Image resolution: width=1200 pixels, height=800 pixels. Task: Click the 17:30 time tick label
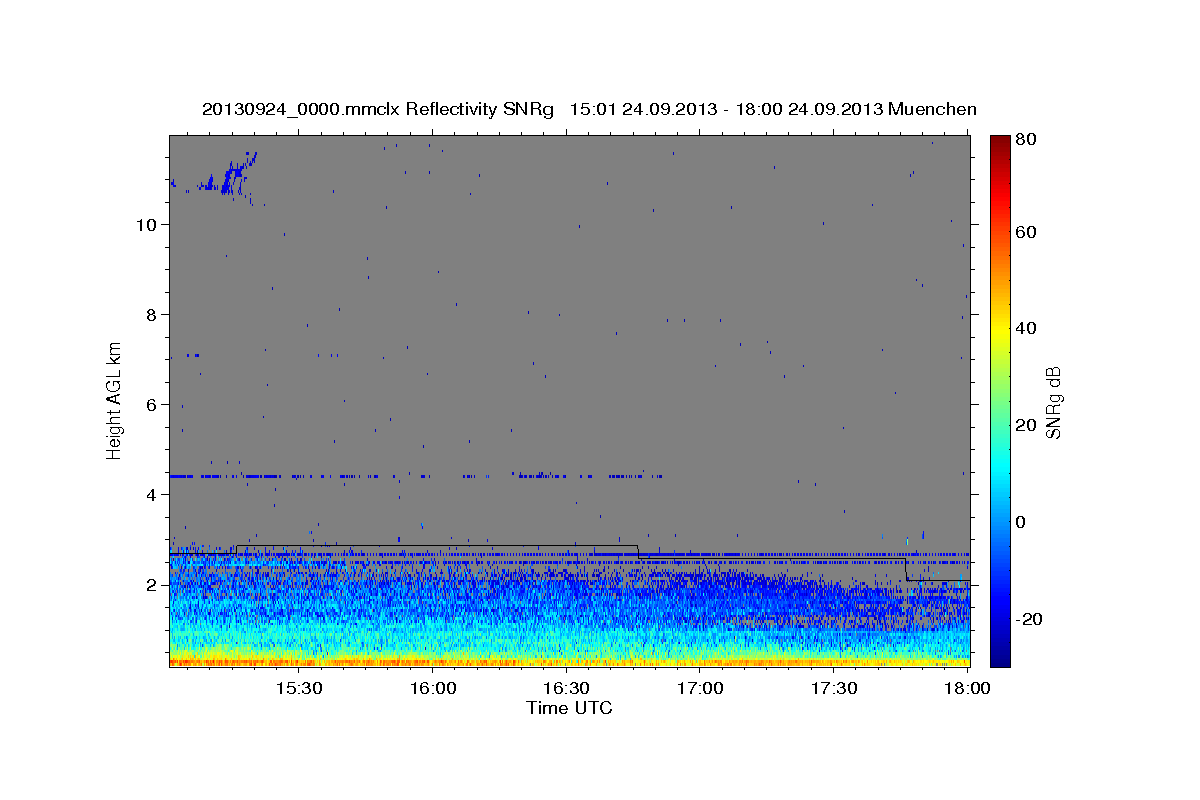pos(834,689)
